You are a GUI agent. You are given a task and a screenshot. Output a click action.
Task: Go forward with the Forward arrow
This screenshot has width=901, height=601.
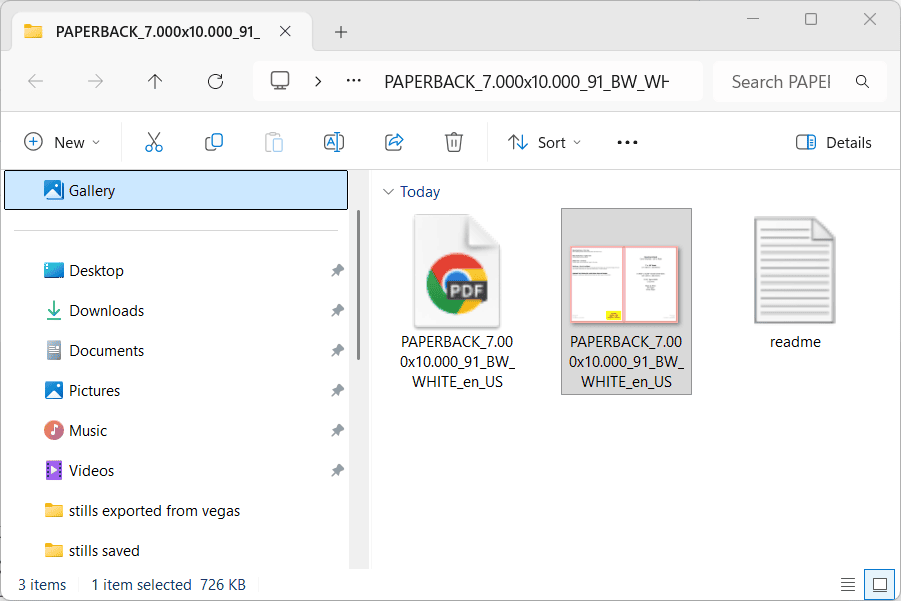[x=95, y=82]
